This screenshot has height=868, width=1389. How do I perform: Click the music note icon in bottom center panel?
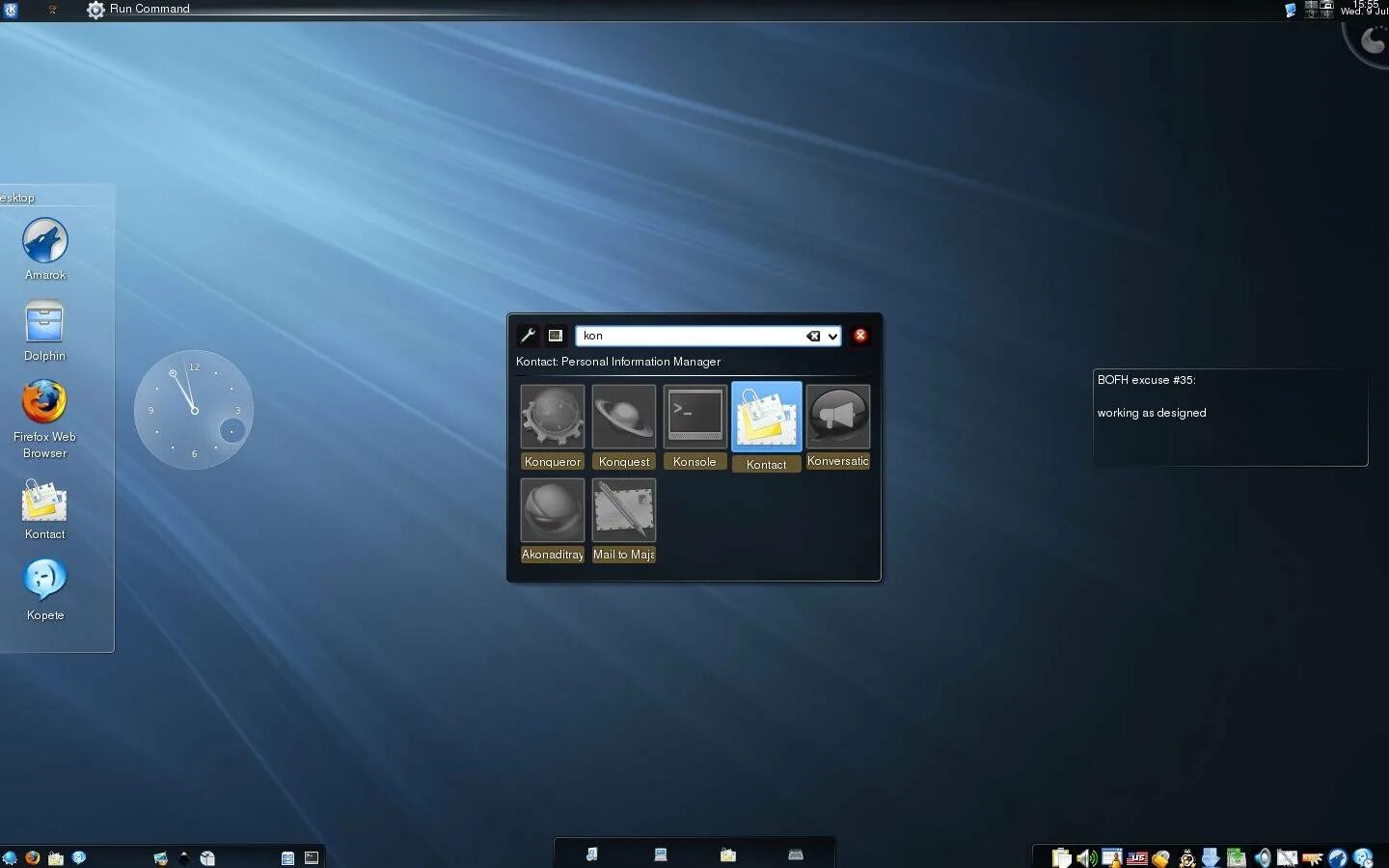pos(592,854)
